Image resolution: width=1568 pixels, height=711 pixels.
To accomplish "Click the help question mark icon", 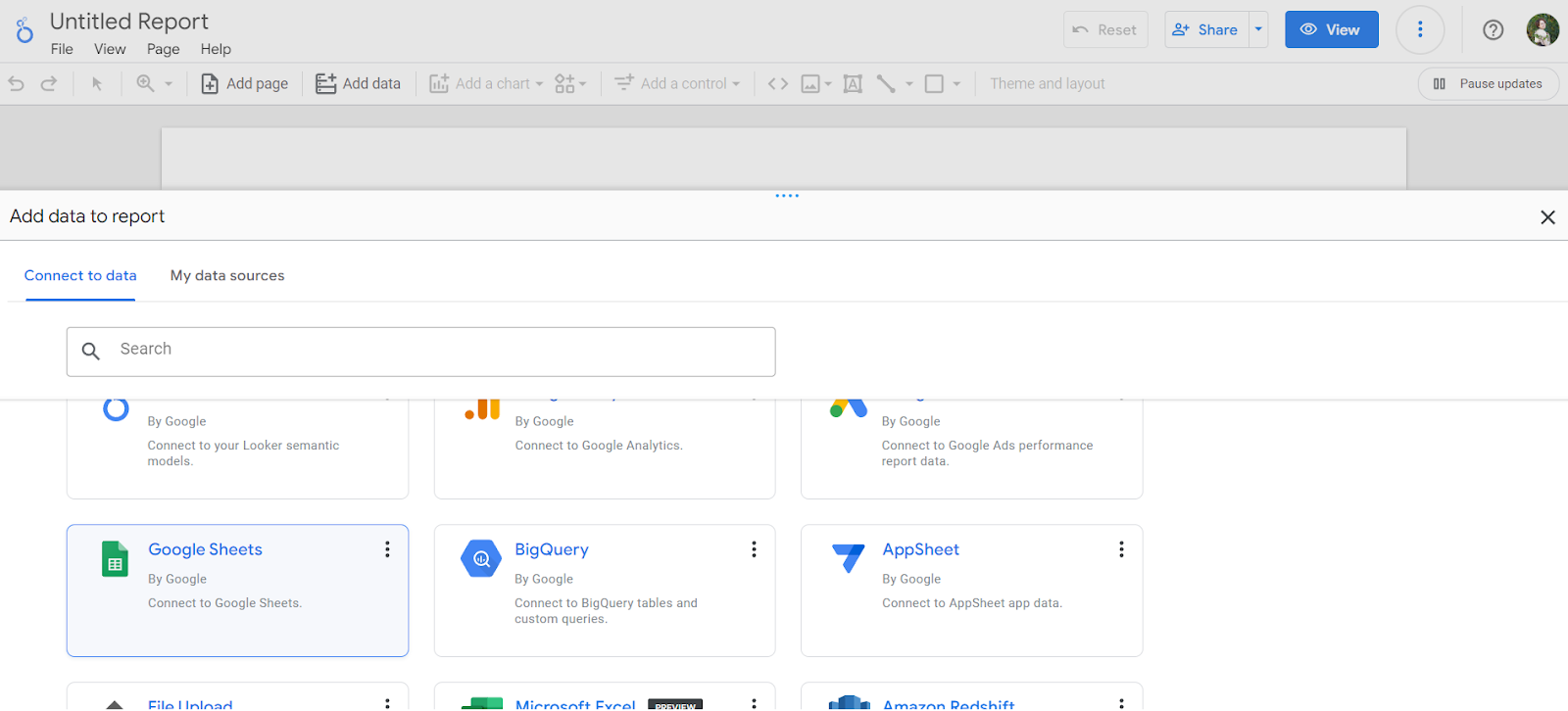I will pyautogui.click(x=1494, y=30).
